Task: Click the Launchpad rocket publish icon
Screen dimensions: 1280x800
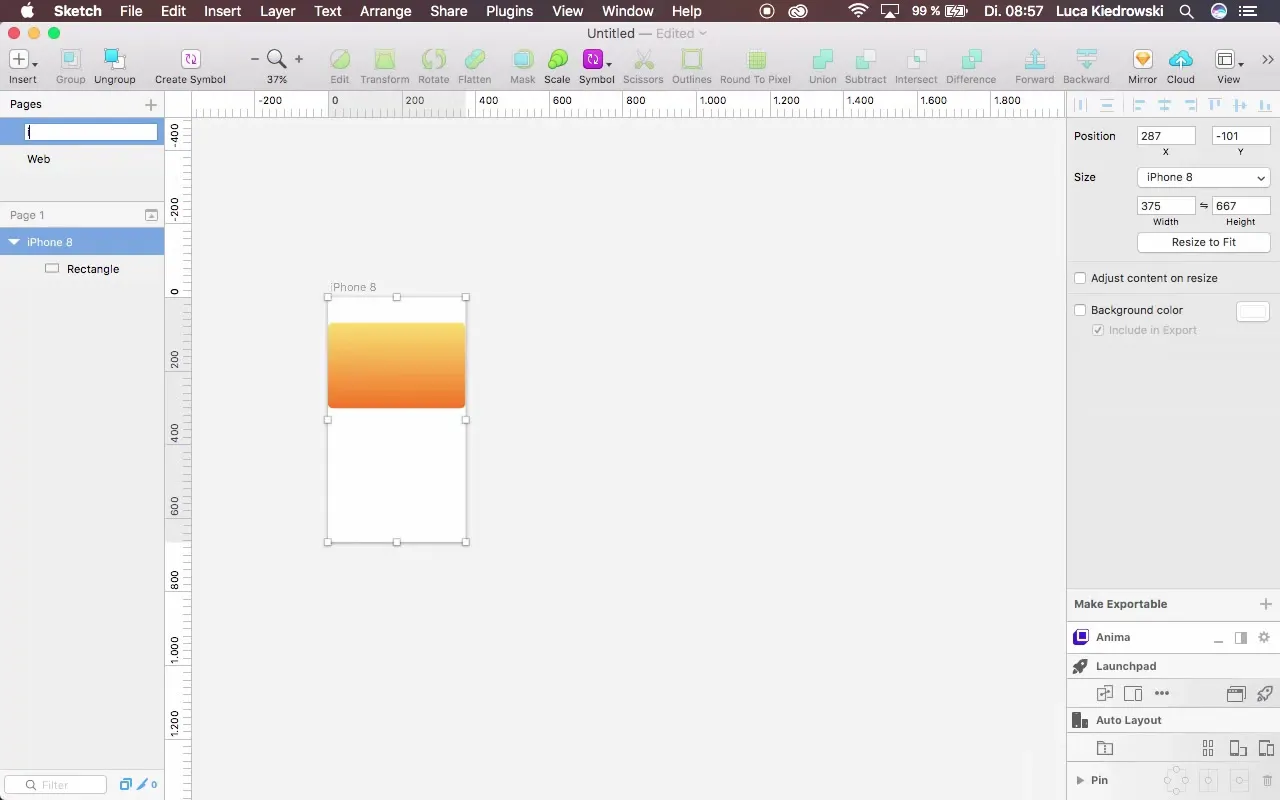Action: 1264,693
